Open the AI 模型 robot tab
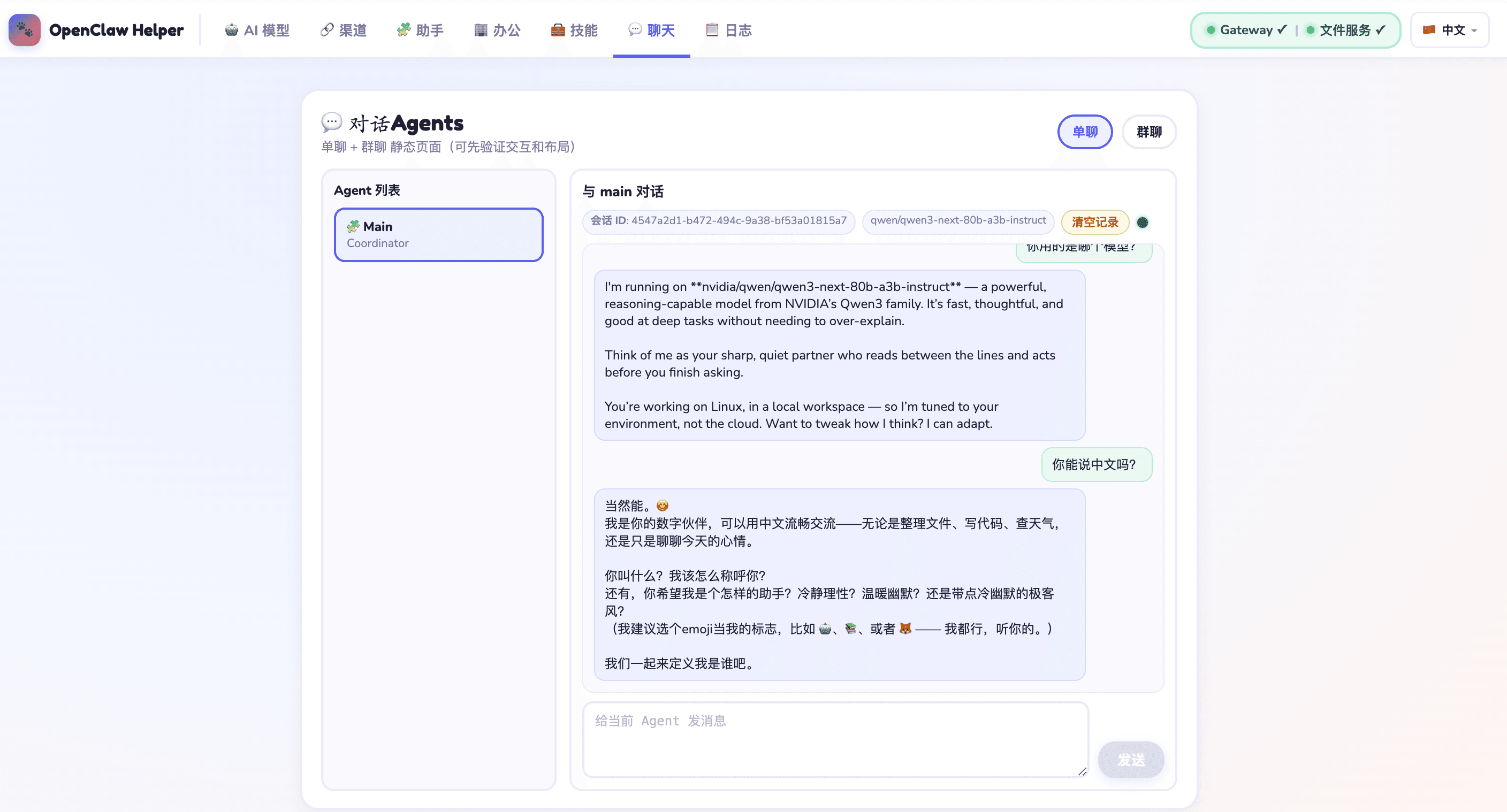Viewport: 1507px width, 812px height. click(257, 30)
